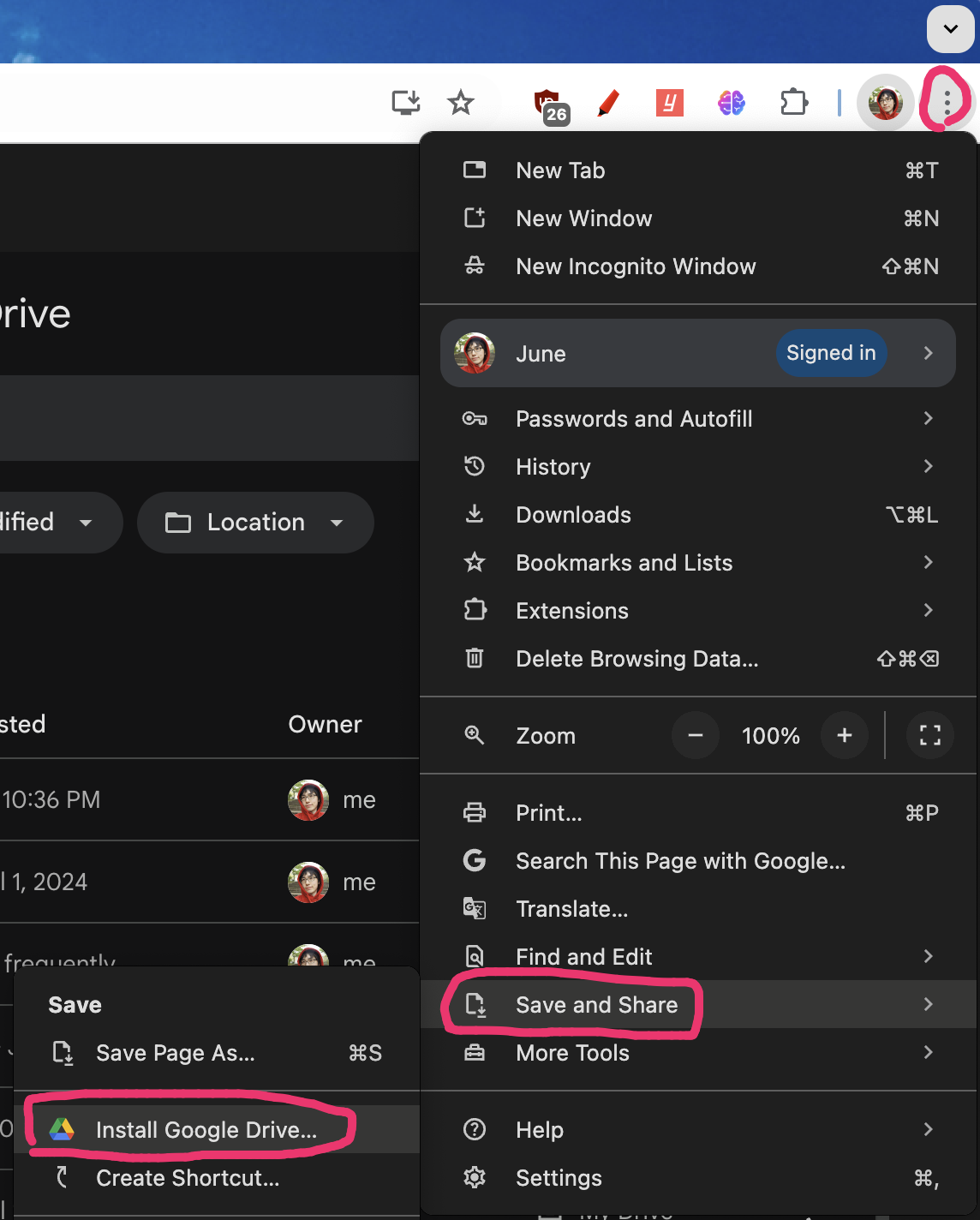The height and width of the screenshot is (1220, 980).
Task: Choose Print from the menu
Action: (698, 813)
